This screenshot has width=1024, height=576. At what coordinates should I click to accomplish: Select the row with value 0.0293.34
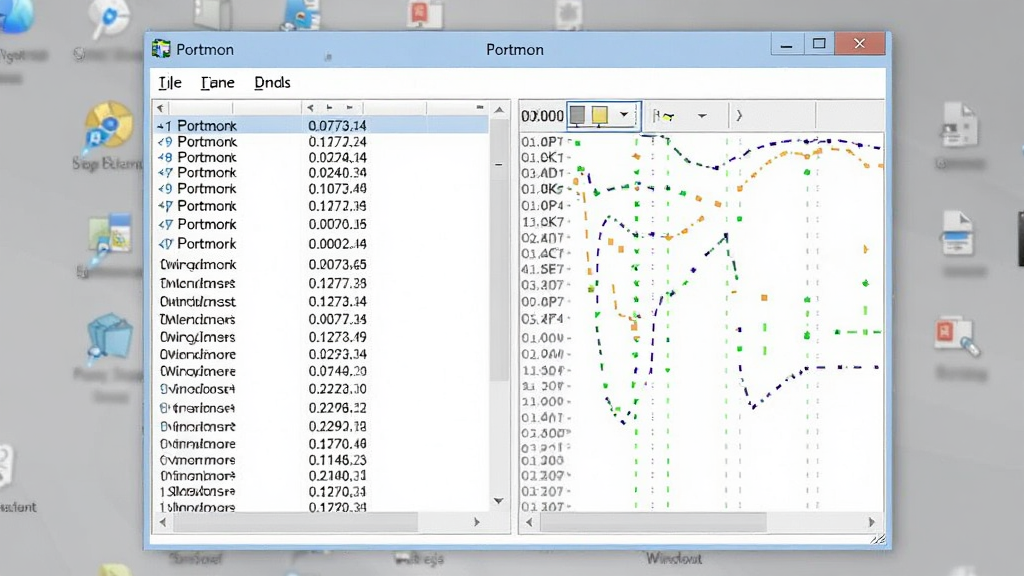(322, 354)
